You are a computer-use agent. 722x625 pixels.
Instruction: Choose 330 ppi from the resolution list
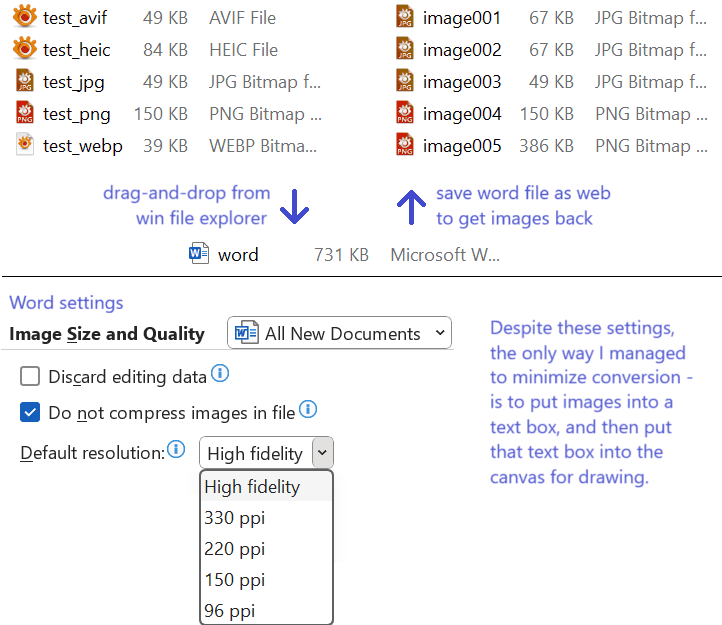pyautogui.click(x=234, y=518)
